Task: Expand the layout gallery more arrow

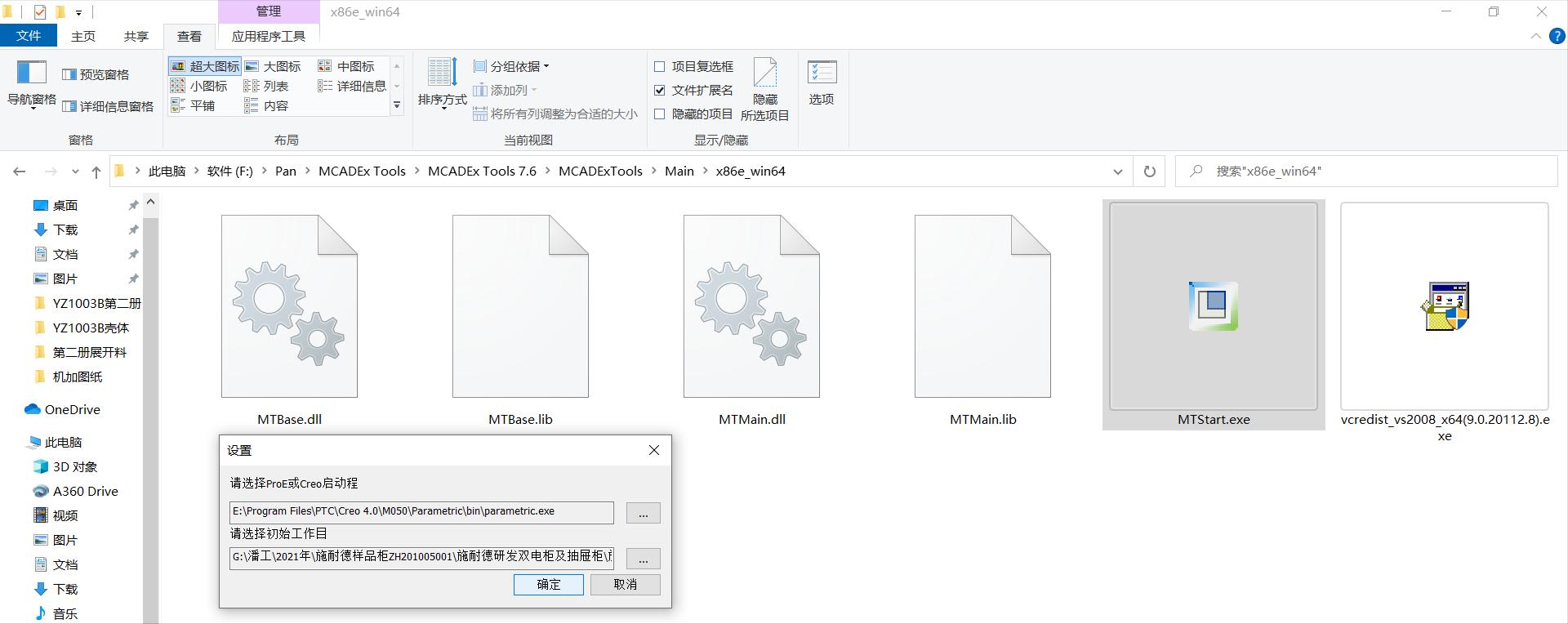Action: (x=397, y=105)
